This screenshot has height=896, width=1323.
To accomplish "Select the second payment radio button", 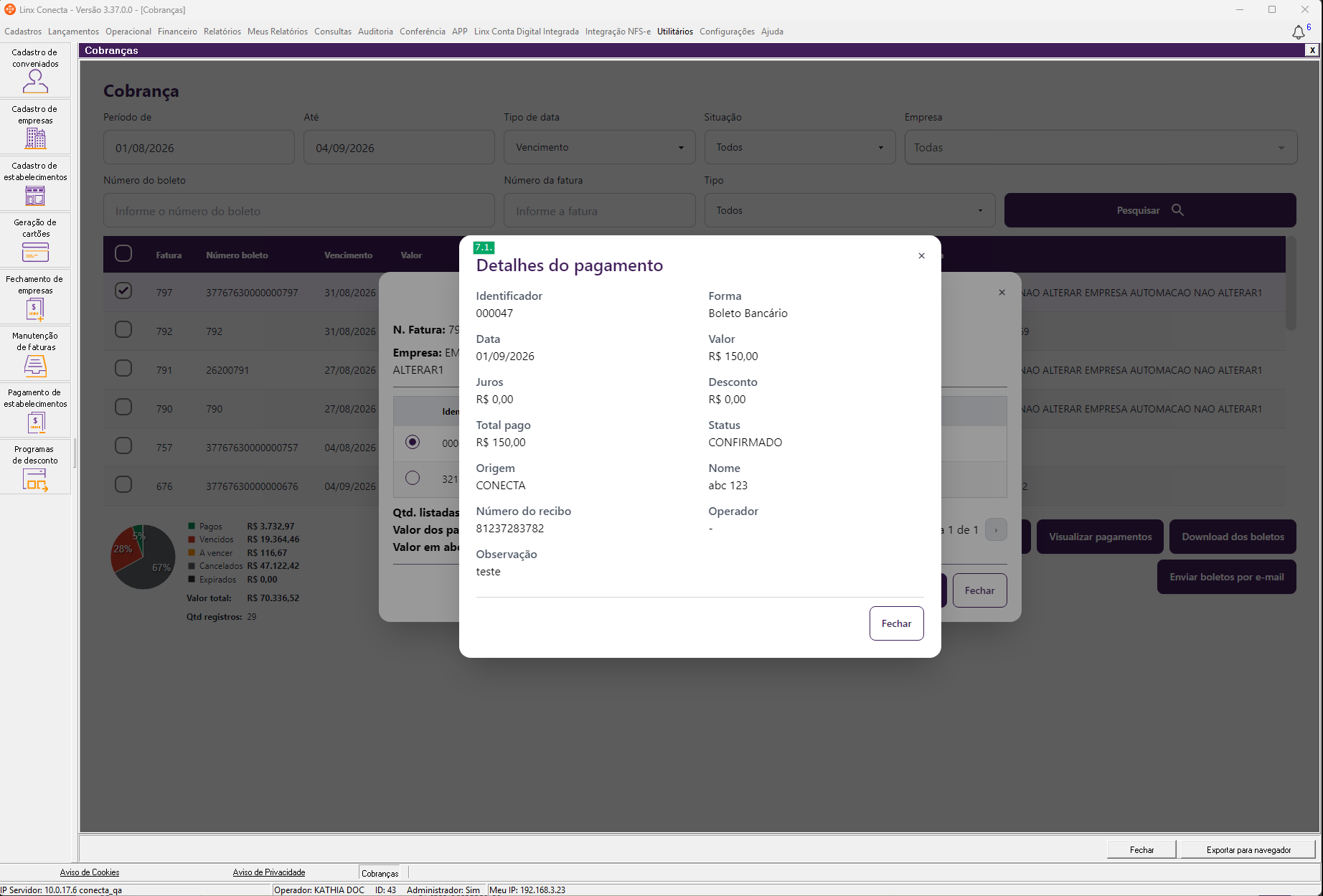I will click(413, 478).
